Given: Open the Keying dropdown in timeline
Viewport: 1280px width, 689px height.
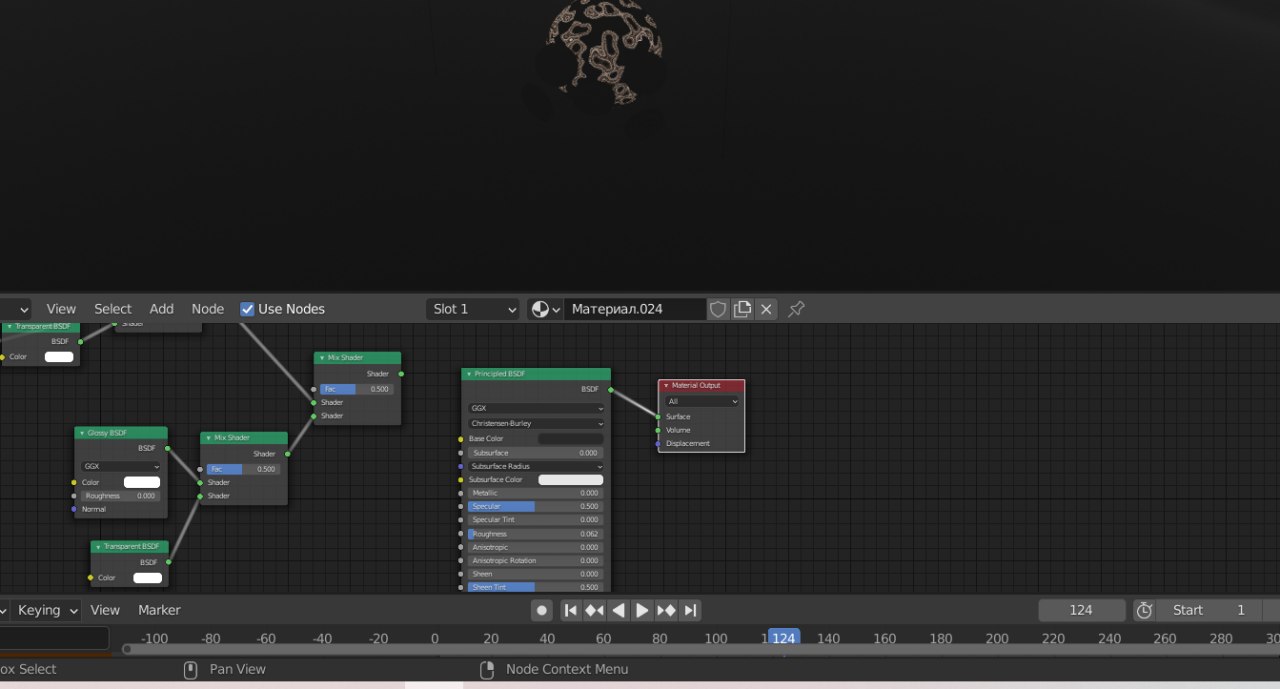Looking at the screenshot, I should coord(45,610).
